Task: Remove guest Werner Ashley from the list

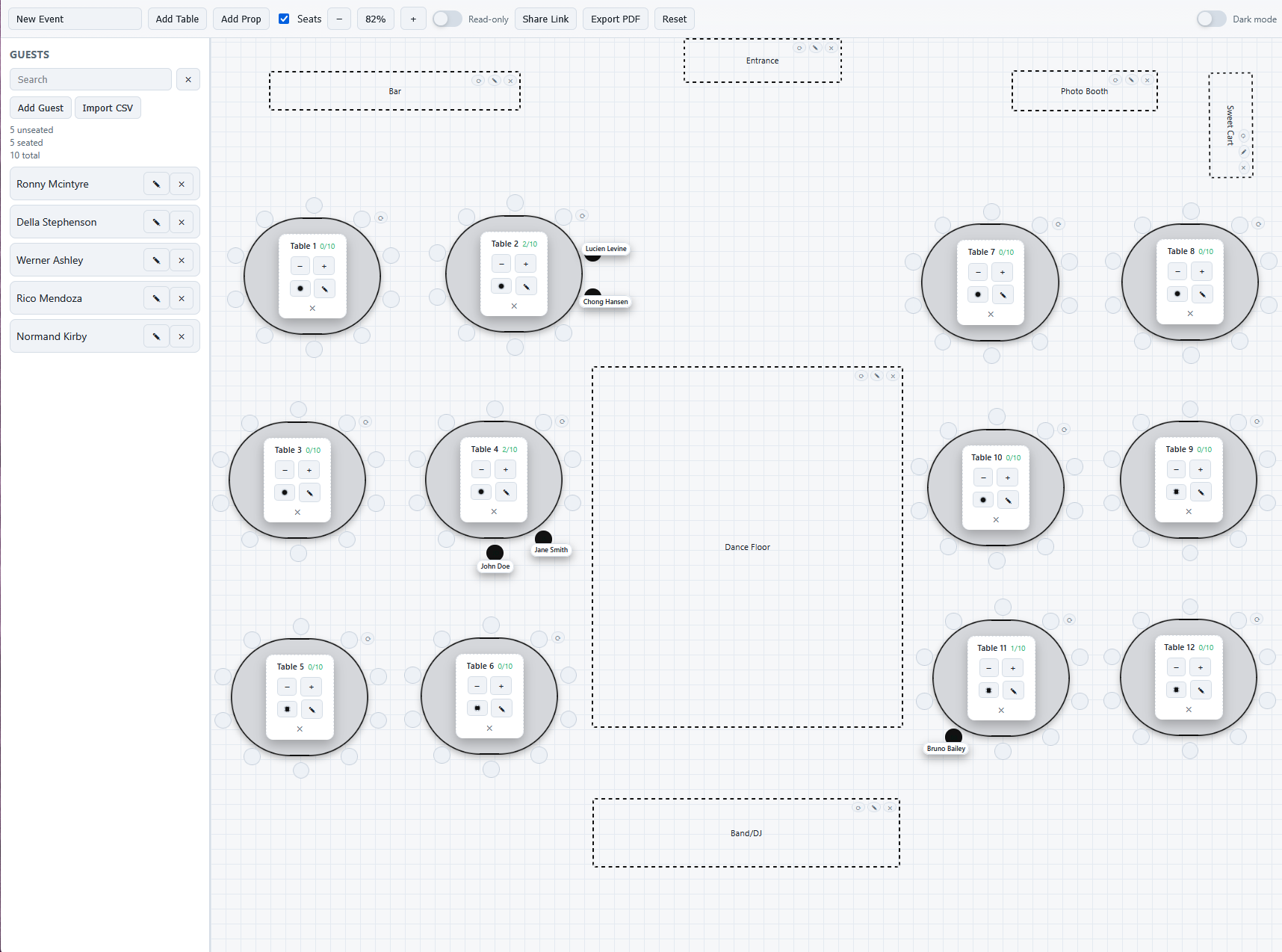Action: coord(182,259)
